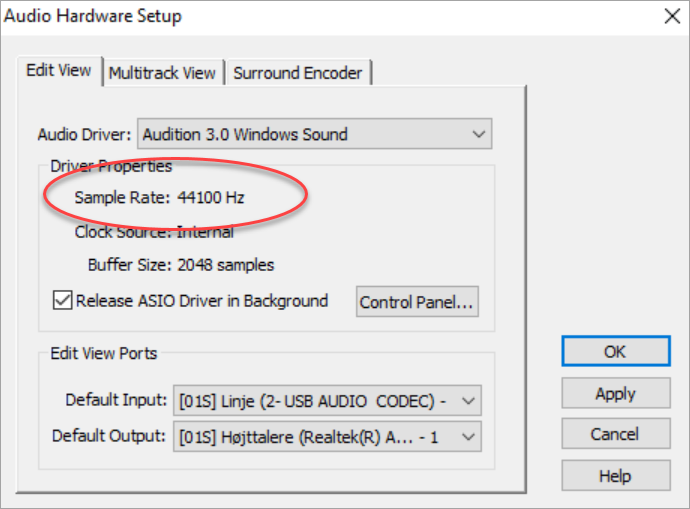Image resolution: width=690 pixels, height=509 pixels.
Task: Toggle Release ASIO Driver in Background checkbox
Action: coord(62,301)
